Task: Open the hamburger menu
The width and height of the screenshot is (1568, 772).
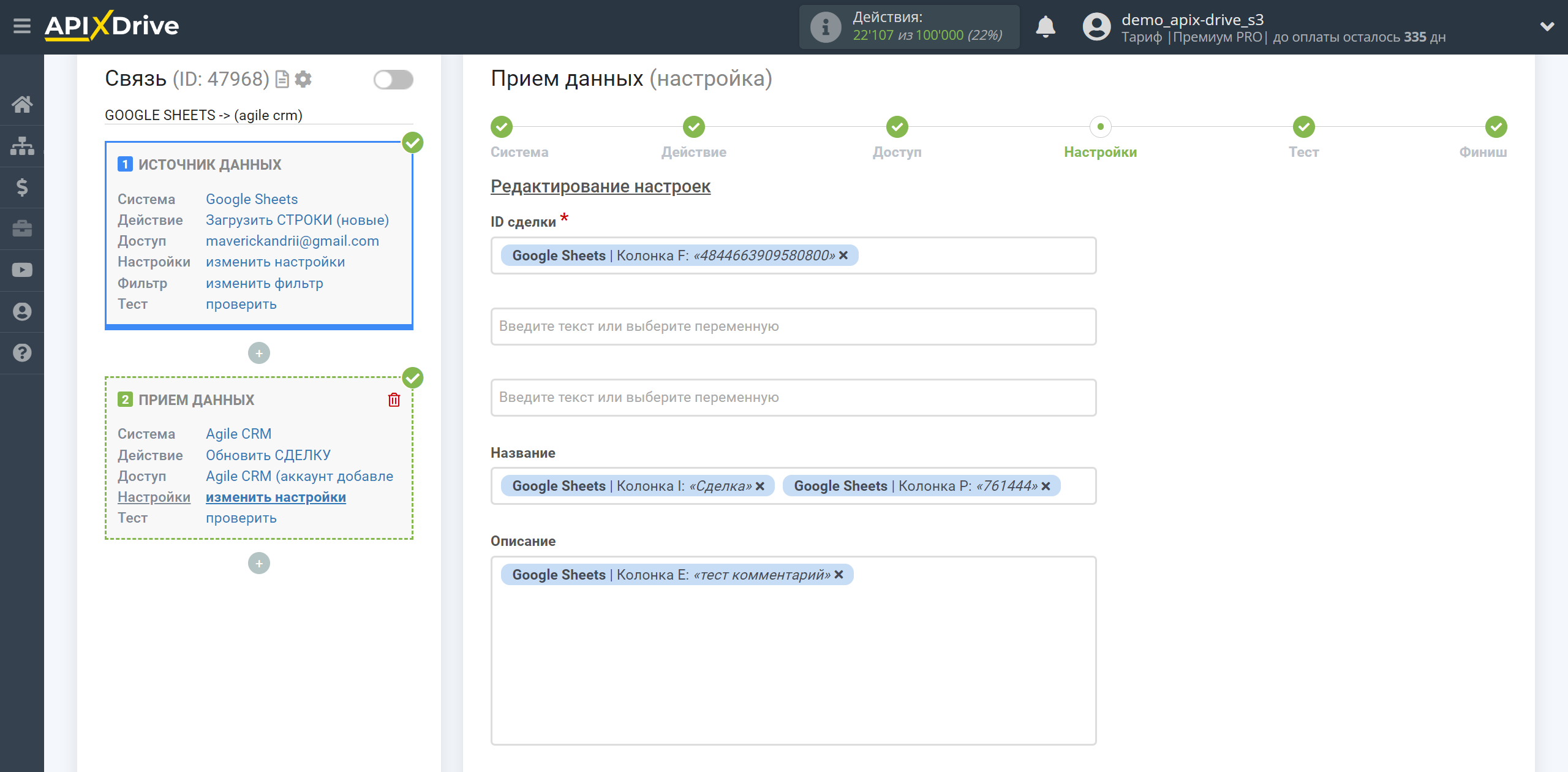Action: pyautogui.click(x=22, y=26)
